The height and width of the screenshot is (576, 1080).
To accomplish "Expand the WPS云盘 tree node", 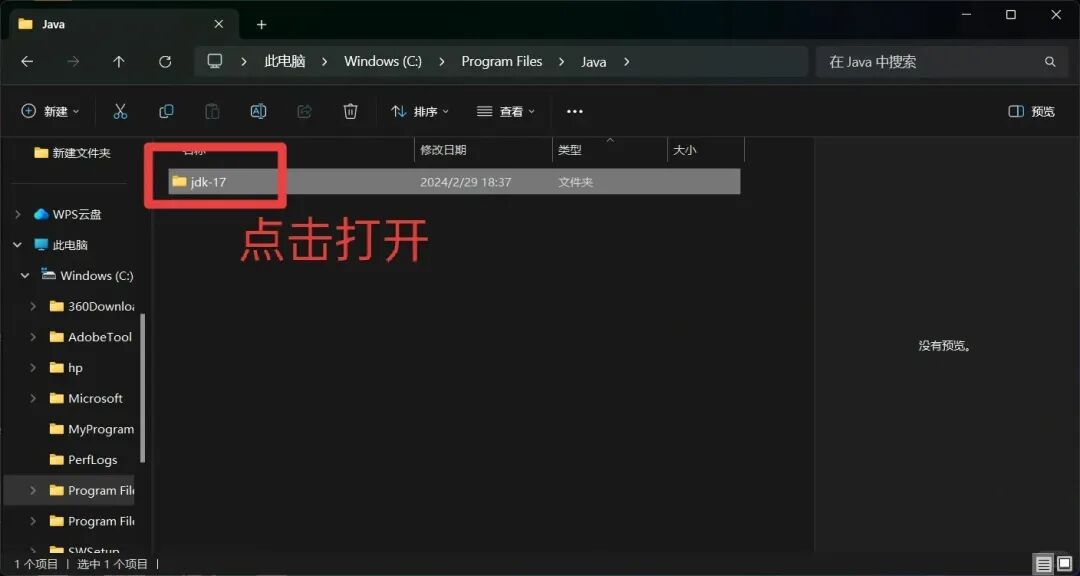I will point(18,214).
